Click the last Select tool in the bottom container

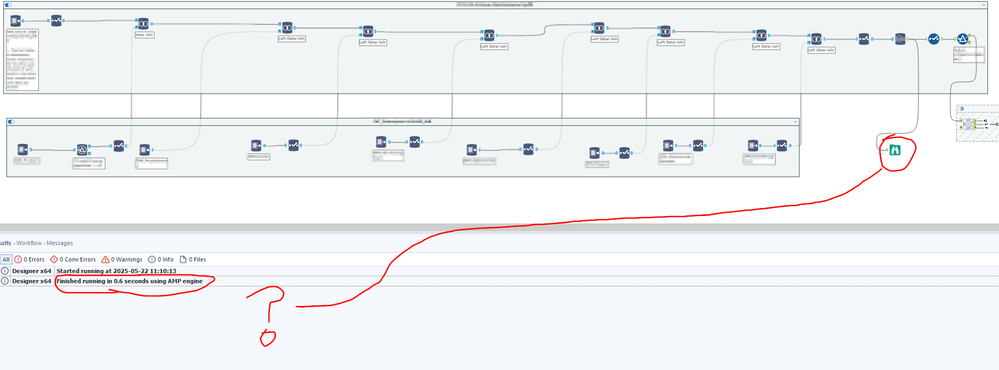[x=782, y=145]
